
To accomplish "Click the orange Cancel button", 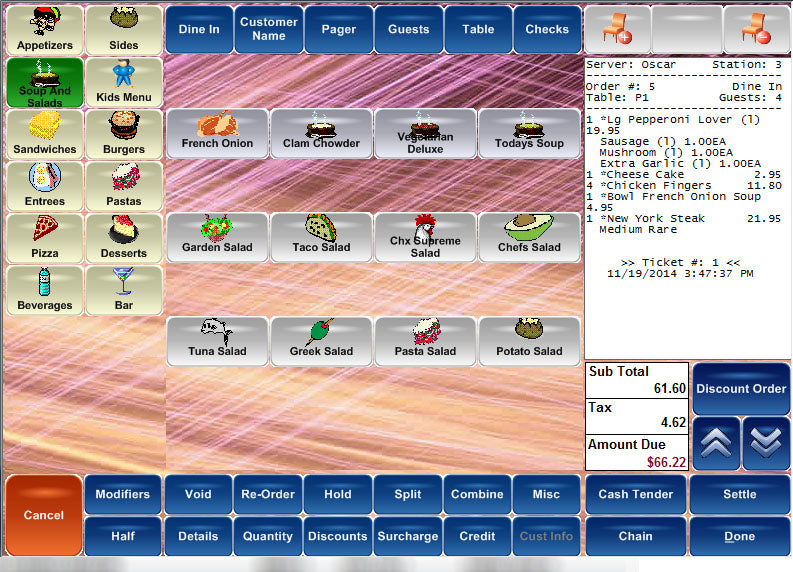I will point(44,515).
